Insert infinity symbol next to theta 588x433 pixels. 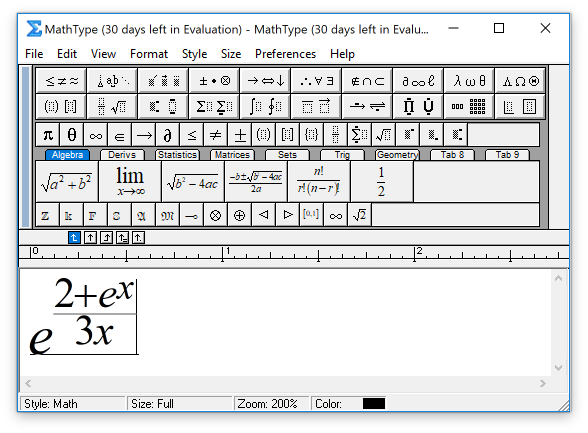[96, 135]
